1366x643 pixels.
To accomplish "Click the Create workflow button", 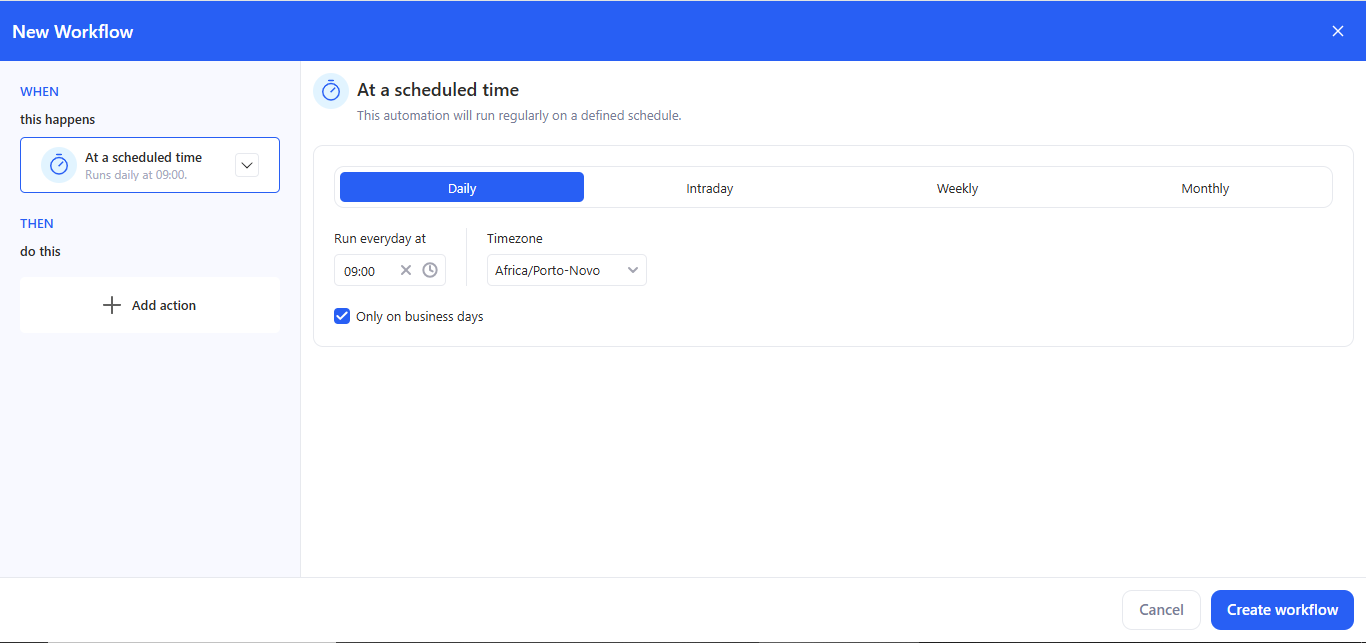I will pos(1282,609).
